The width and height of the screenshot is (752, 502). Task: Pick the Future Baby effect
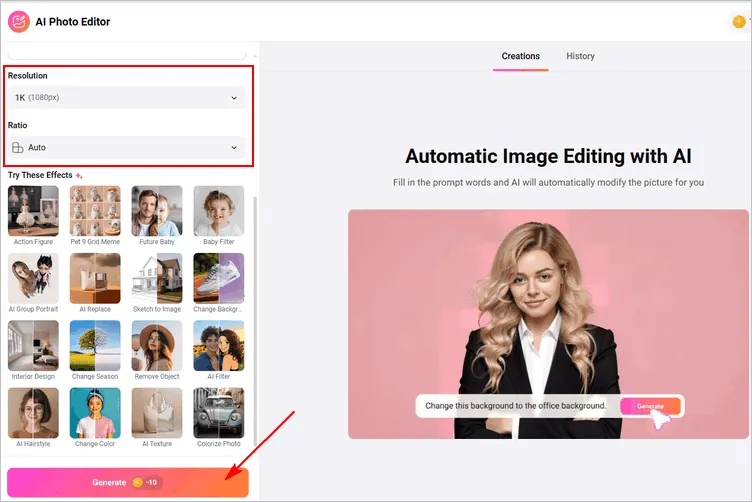(x=157, y=211)
